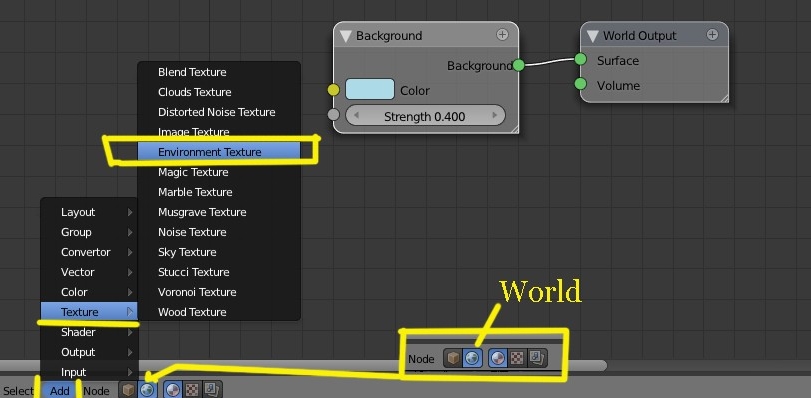Click Surface input socket on World Output
Screen dimensions: 811x398
580,59
